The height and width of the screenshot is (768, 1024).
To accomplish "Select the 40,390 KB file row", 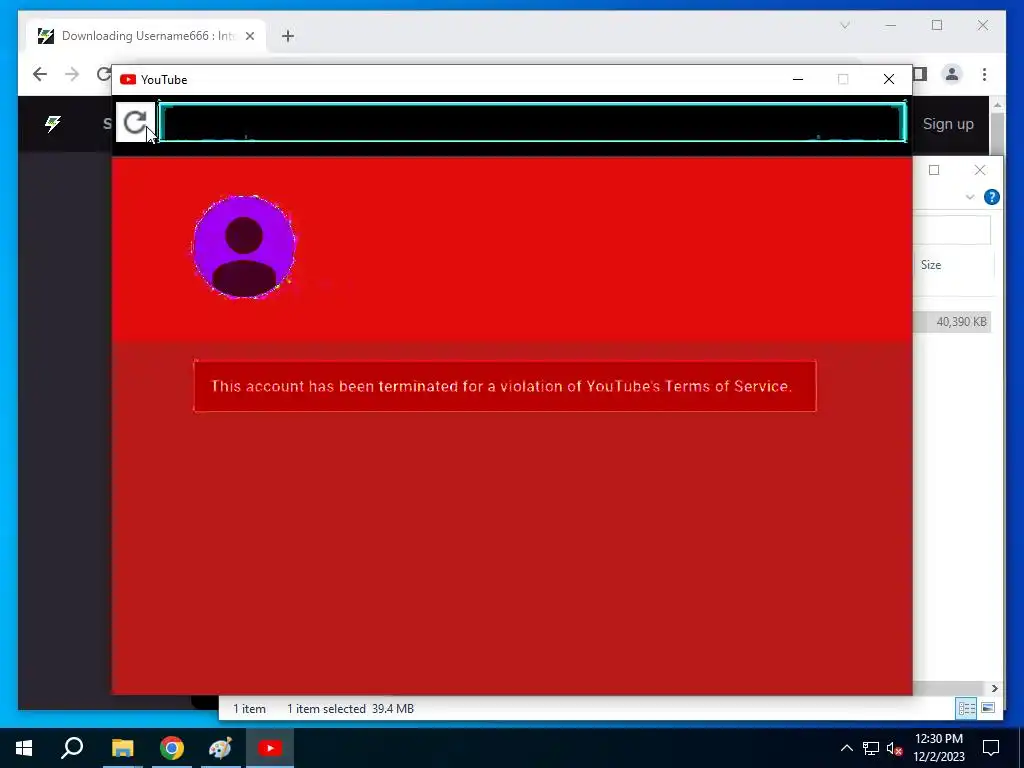I will [x=952, y=322].
